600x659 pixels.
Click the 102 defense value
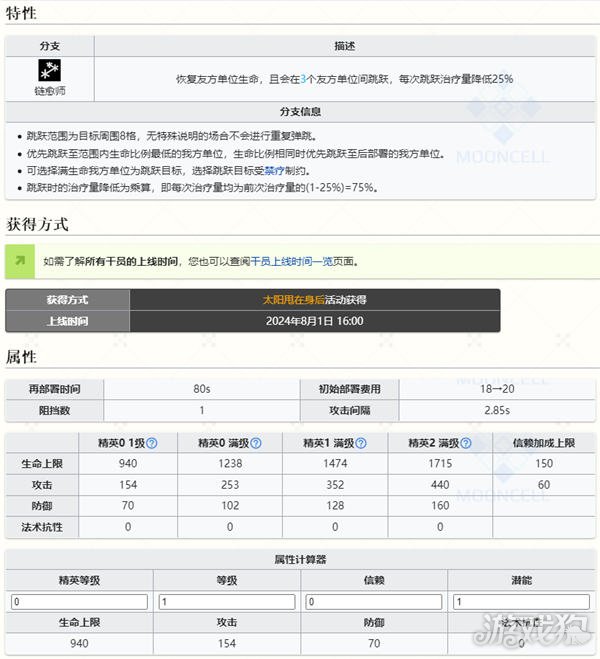[230, 506]
